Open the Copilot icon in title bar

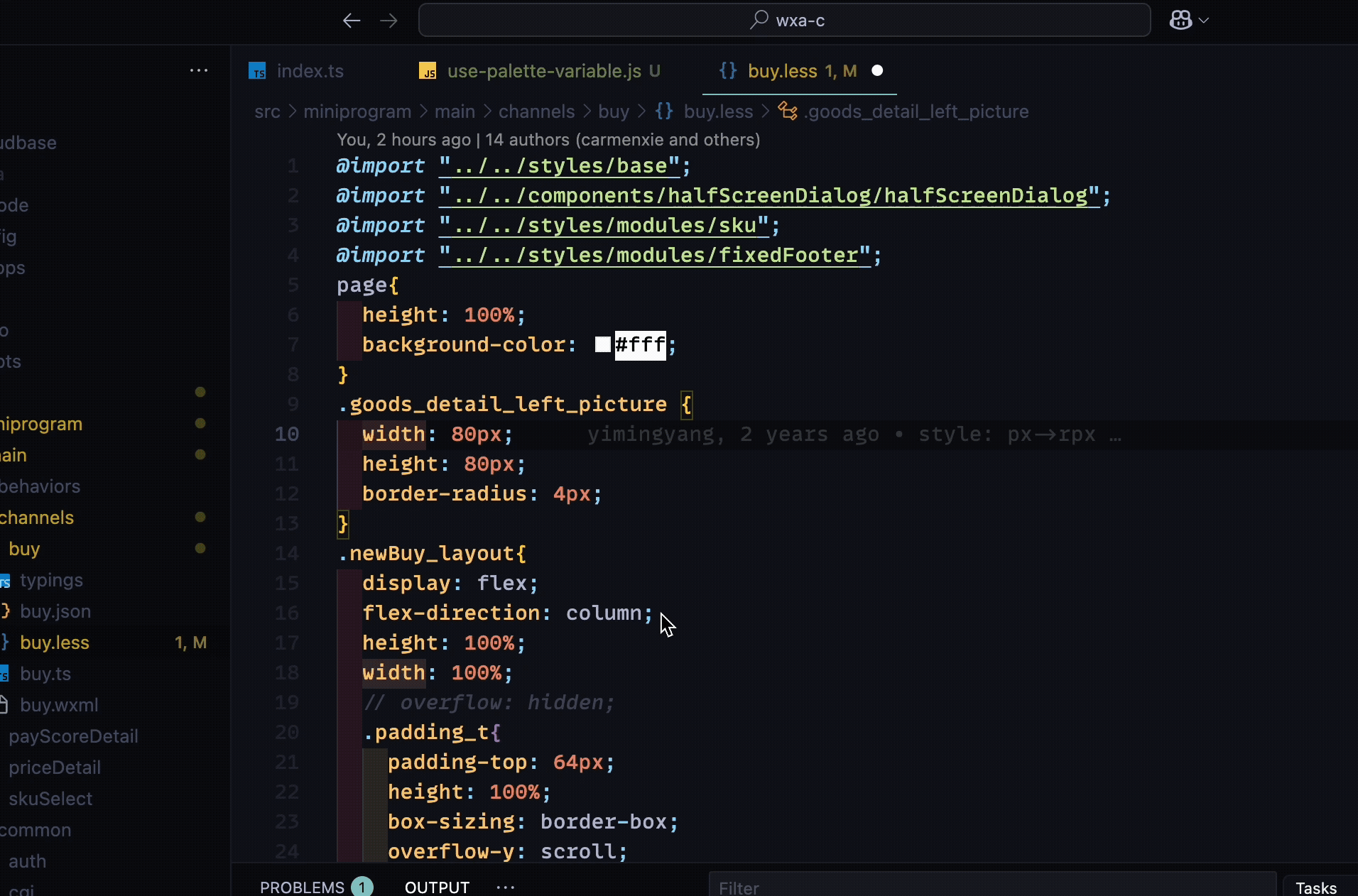[x=1180, y=21]
